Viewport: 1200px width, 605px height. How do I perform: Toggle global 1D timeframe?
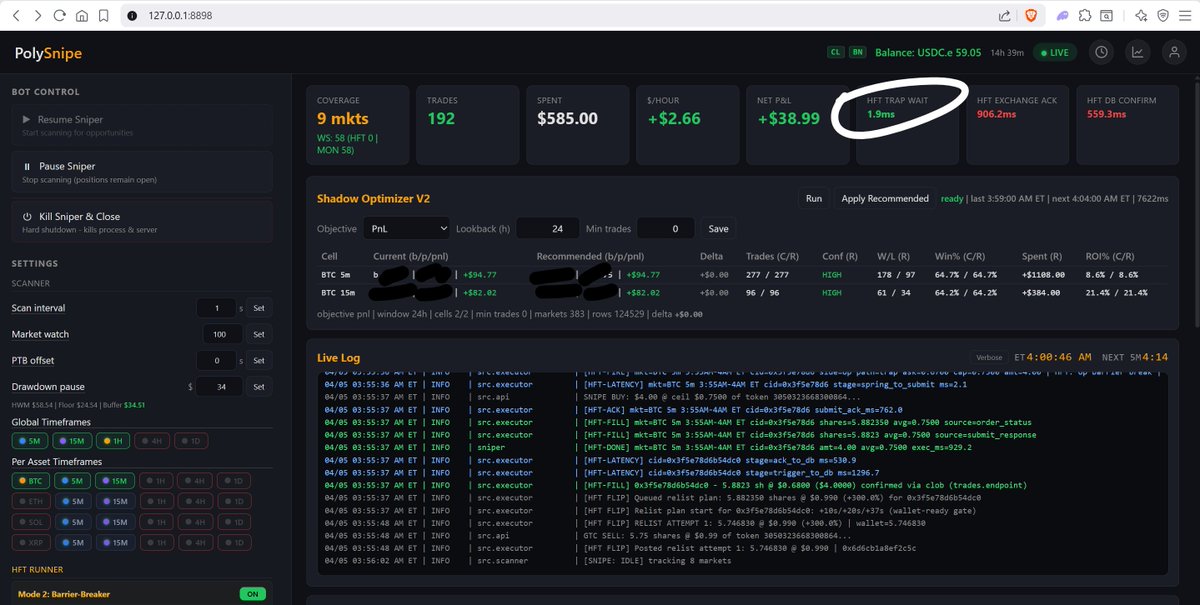pyautogui.click(x=192, y=441)
